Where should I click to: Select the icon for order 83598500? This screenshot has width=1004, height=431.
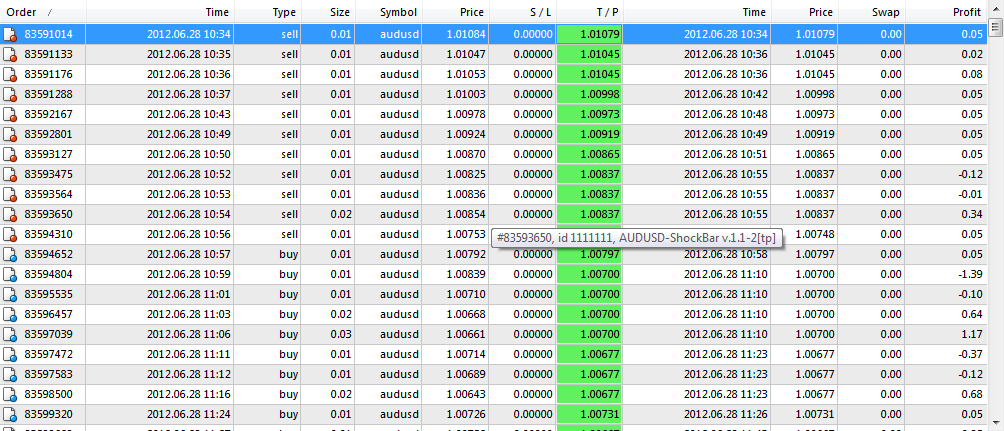[10, 394]
